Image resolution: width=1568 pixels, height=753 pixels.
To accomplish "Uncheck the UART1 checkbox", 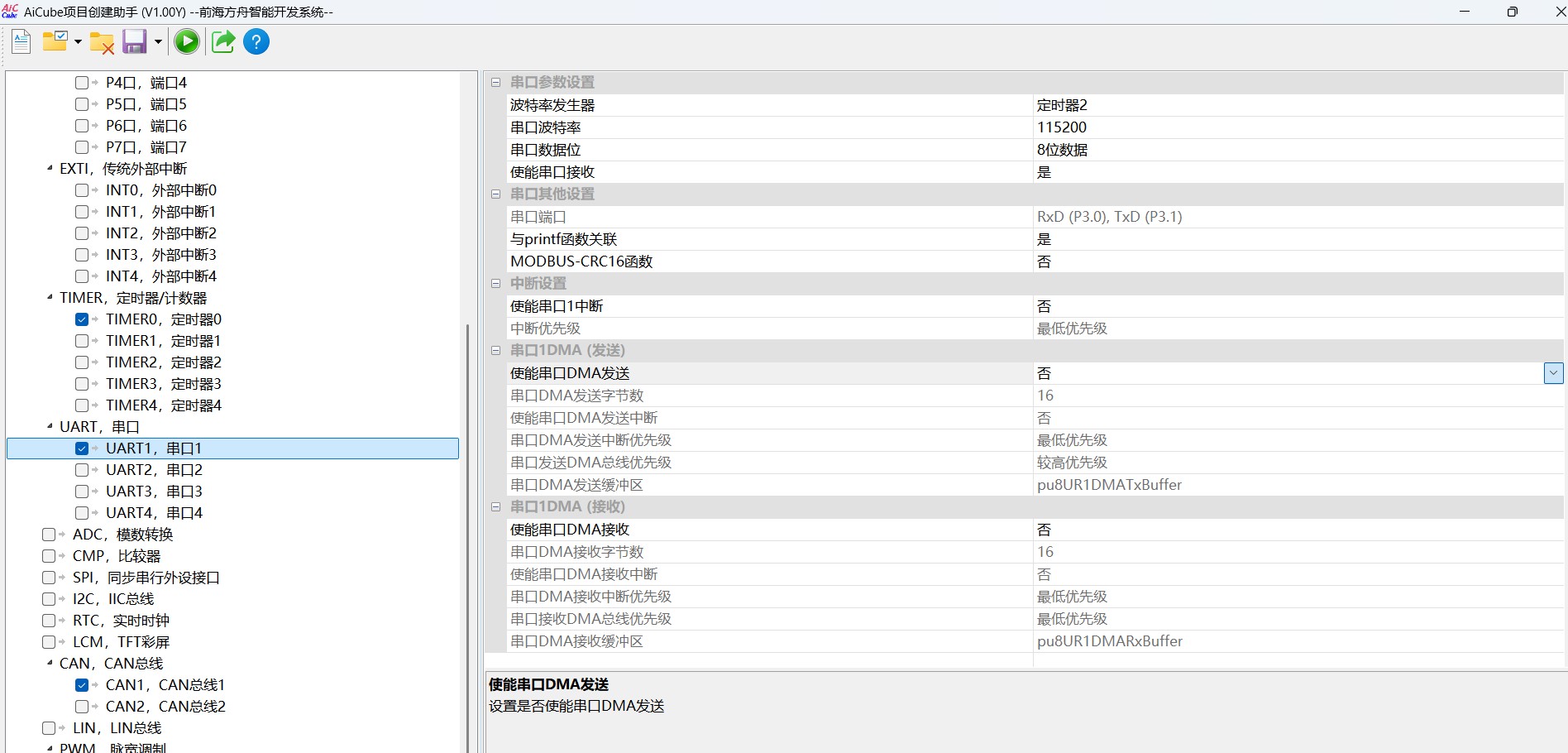I will click(82, 448).
